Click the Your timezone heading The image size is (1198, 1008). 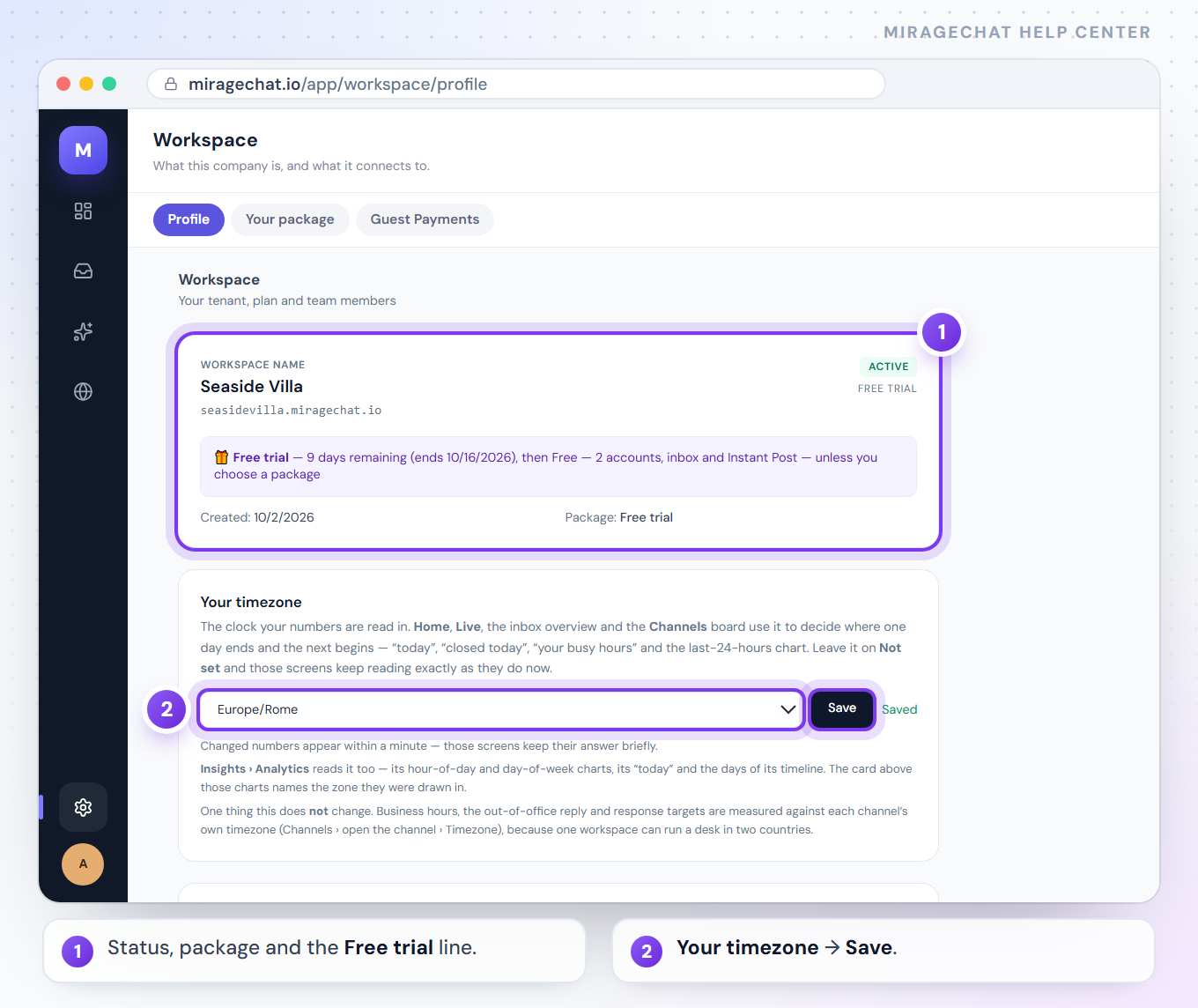click(x=251, y=602)
